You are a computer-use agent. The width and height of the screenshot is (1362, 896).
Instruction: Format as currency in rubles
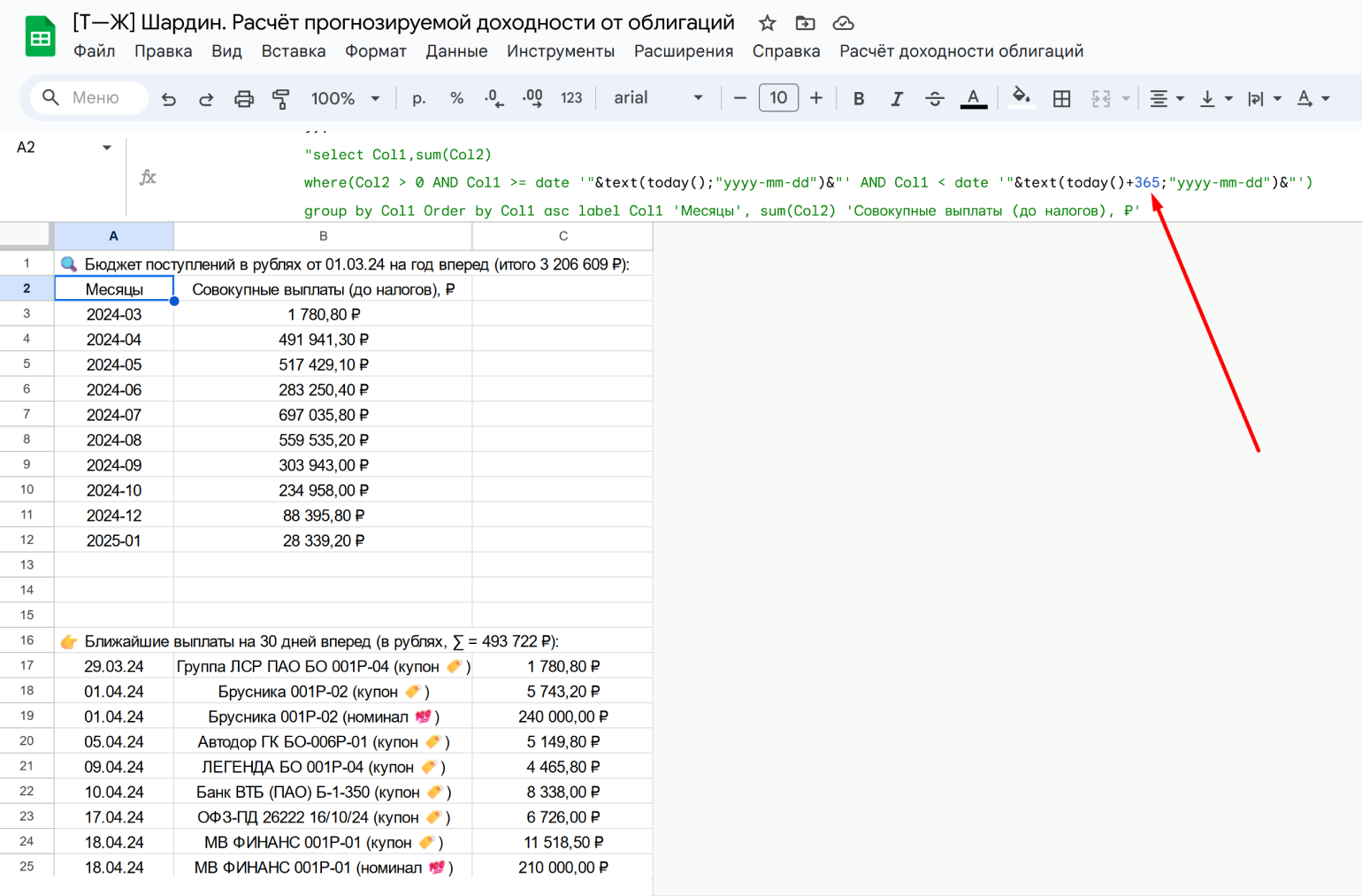click(x=419, y=98)
